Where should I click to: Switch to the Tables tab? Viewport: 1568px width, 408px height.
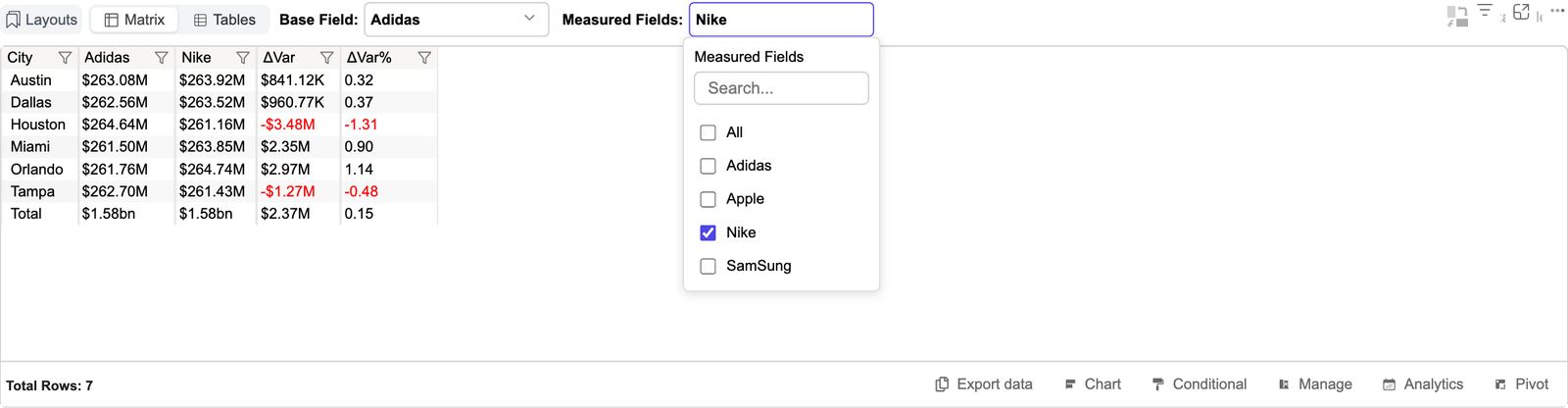tap(224, 20)
